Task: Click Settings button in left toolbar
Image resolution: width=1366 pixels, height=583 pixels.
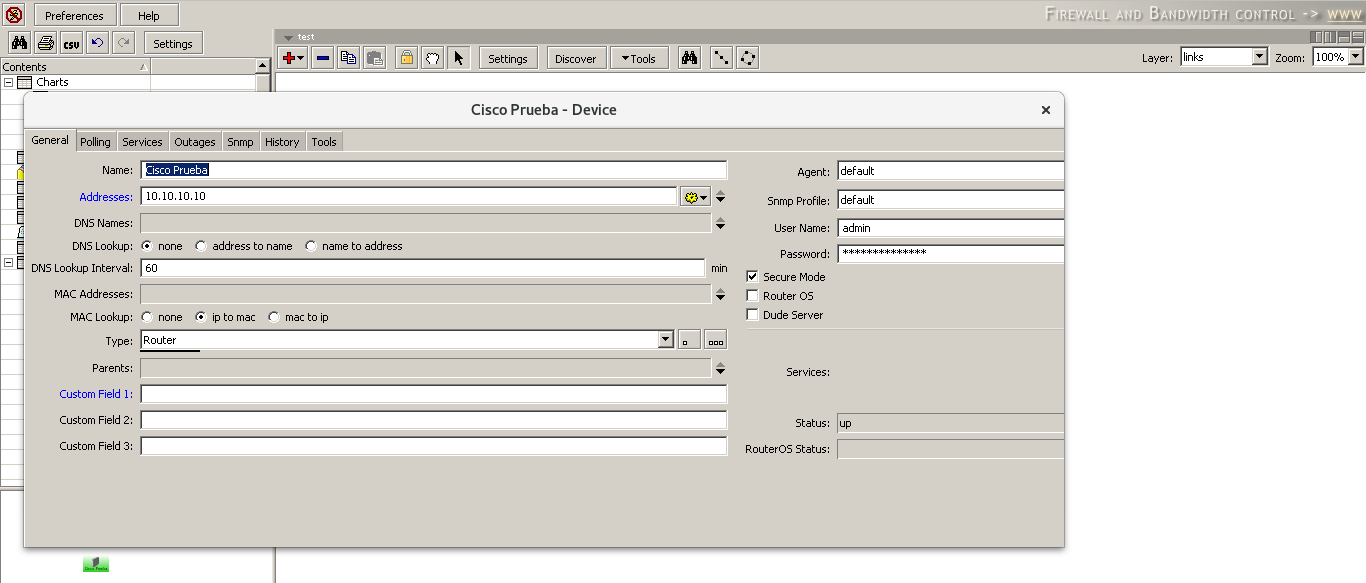Action: pyautogui.click(x=173, y=43)
